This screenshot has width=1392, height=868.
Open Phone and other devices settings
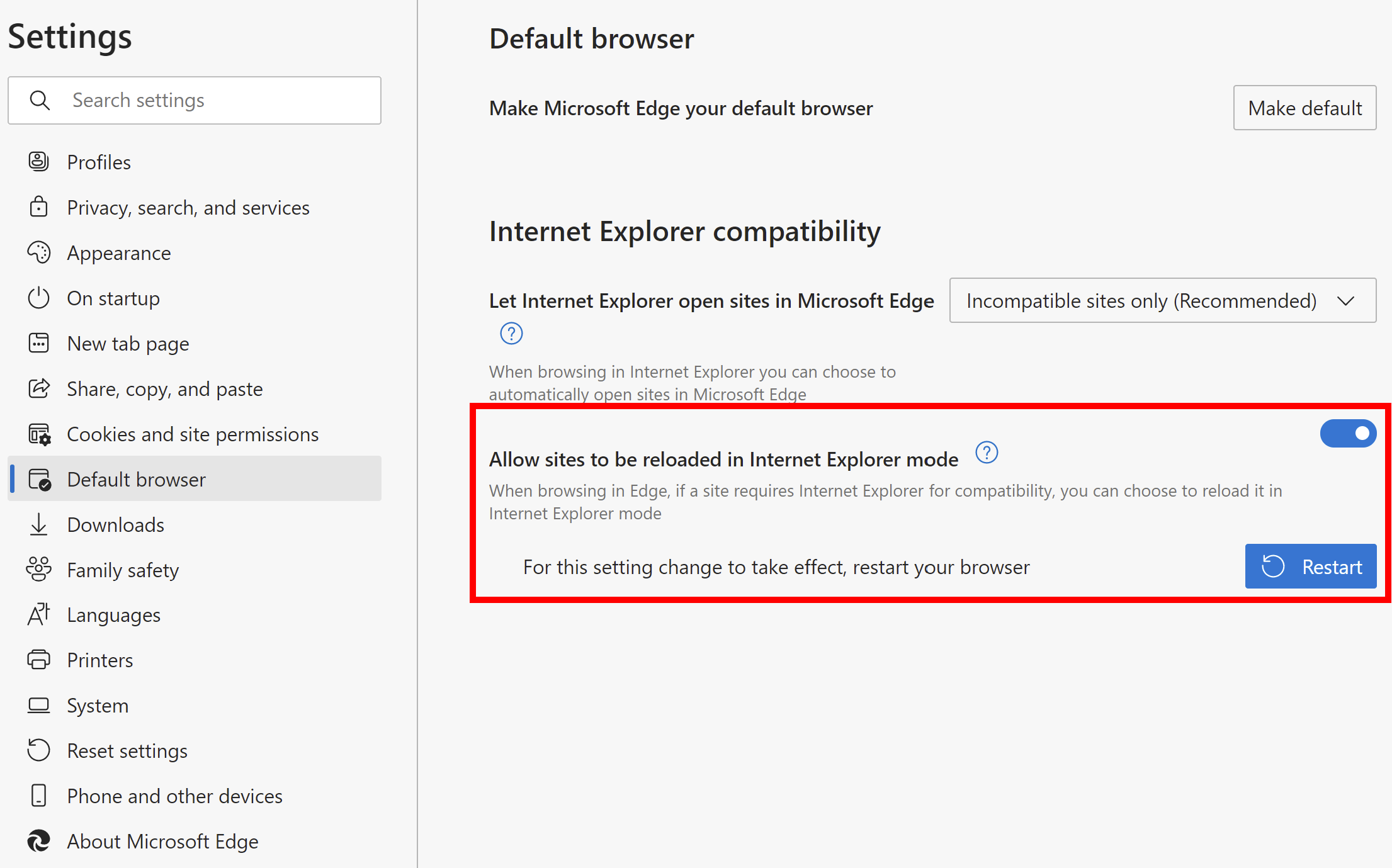[x=174, y=796]
